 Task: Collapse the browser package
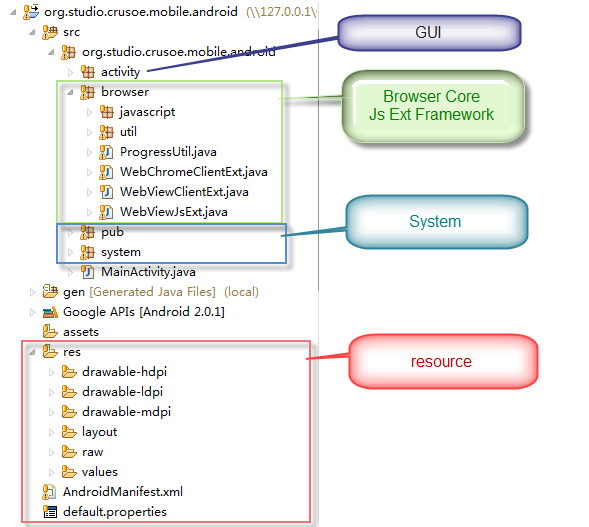[70, 92]
